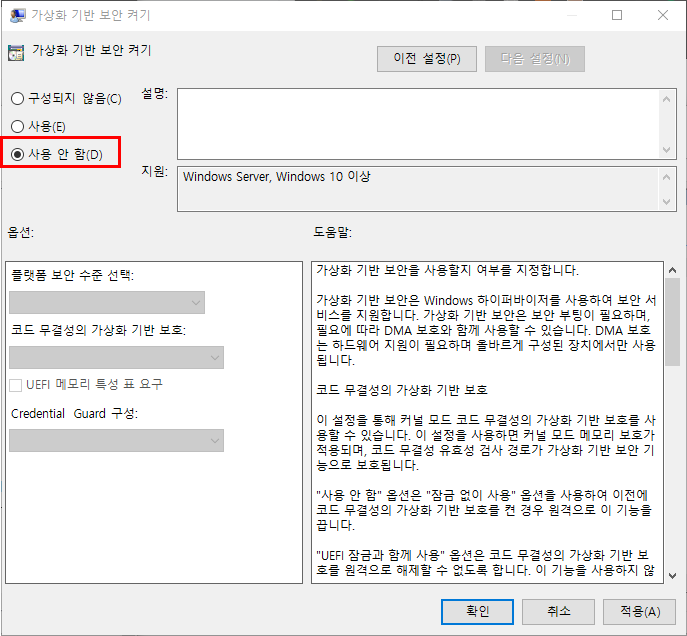Click up arrow of 설명 box scrollbar
Viewport: 687px width, 636px height.
pyautogui.click(x=666, y=99)
